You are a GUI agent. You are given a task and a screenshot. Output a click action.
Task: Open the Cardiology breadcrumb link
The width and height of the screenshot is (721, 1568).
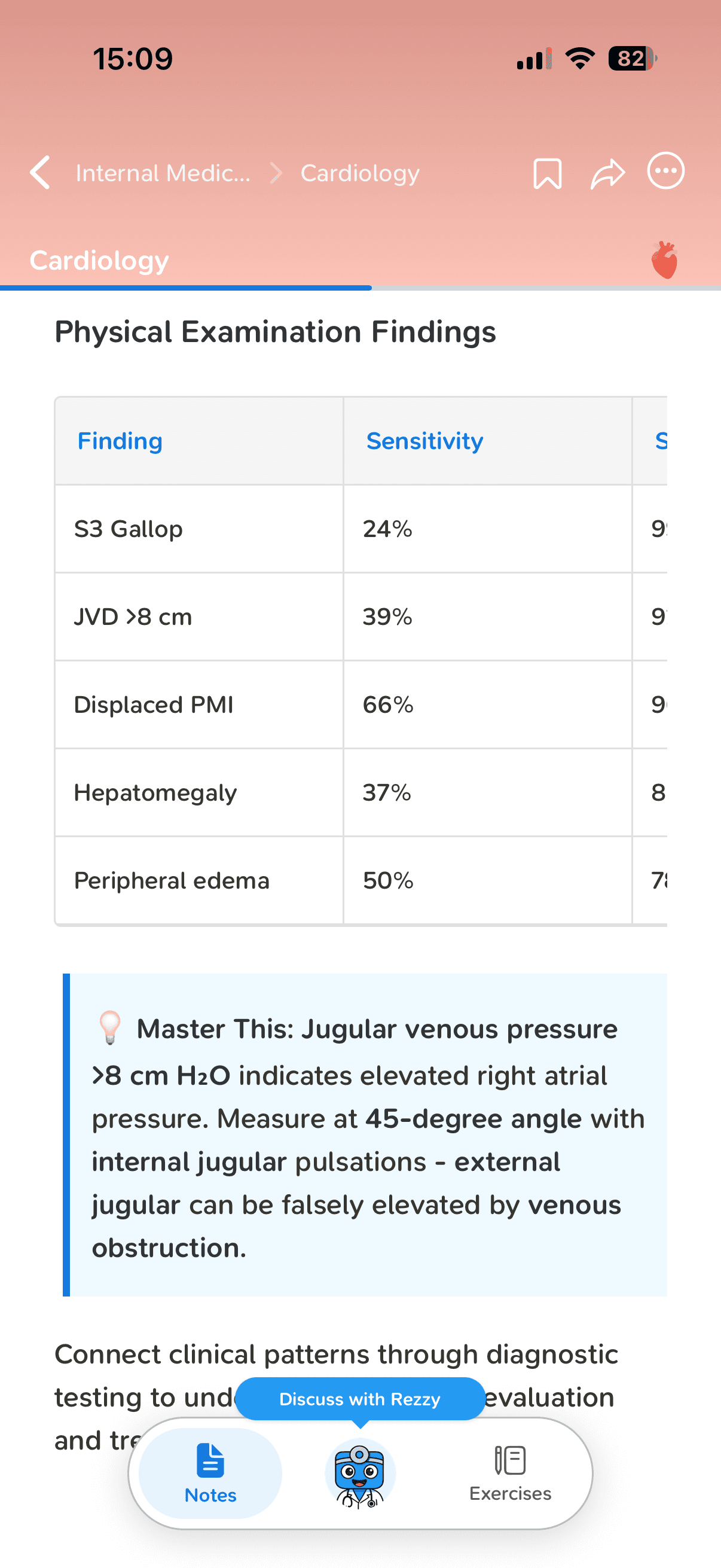(x=359, y=173)
